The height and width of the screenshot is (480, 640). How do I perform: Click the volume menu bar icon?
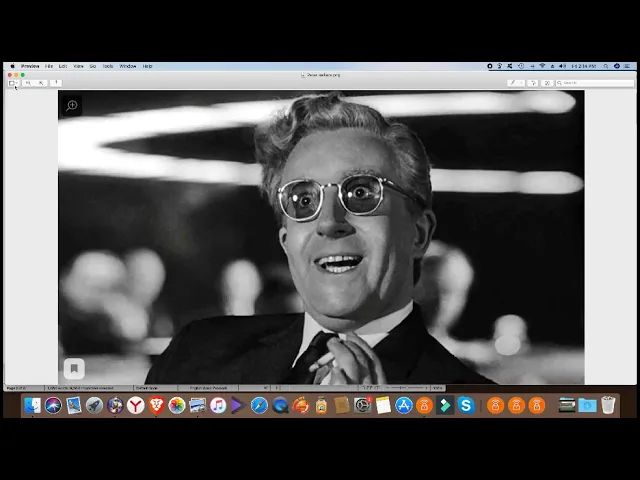click(562, 66)
